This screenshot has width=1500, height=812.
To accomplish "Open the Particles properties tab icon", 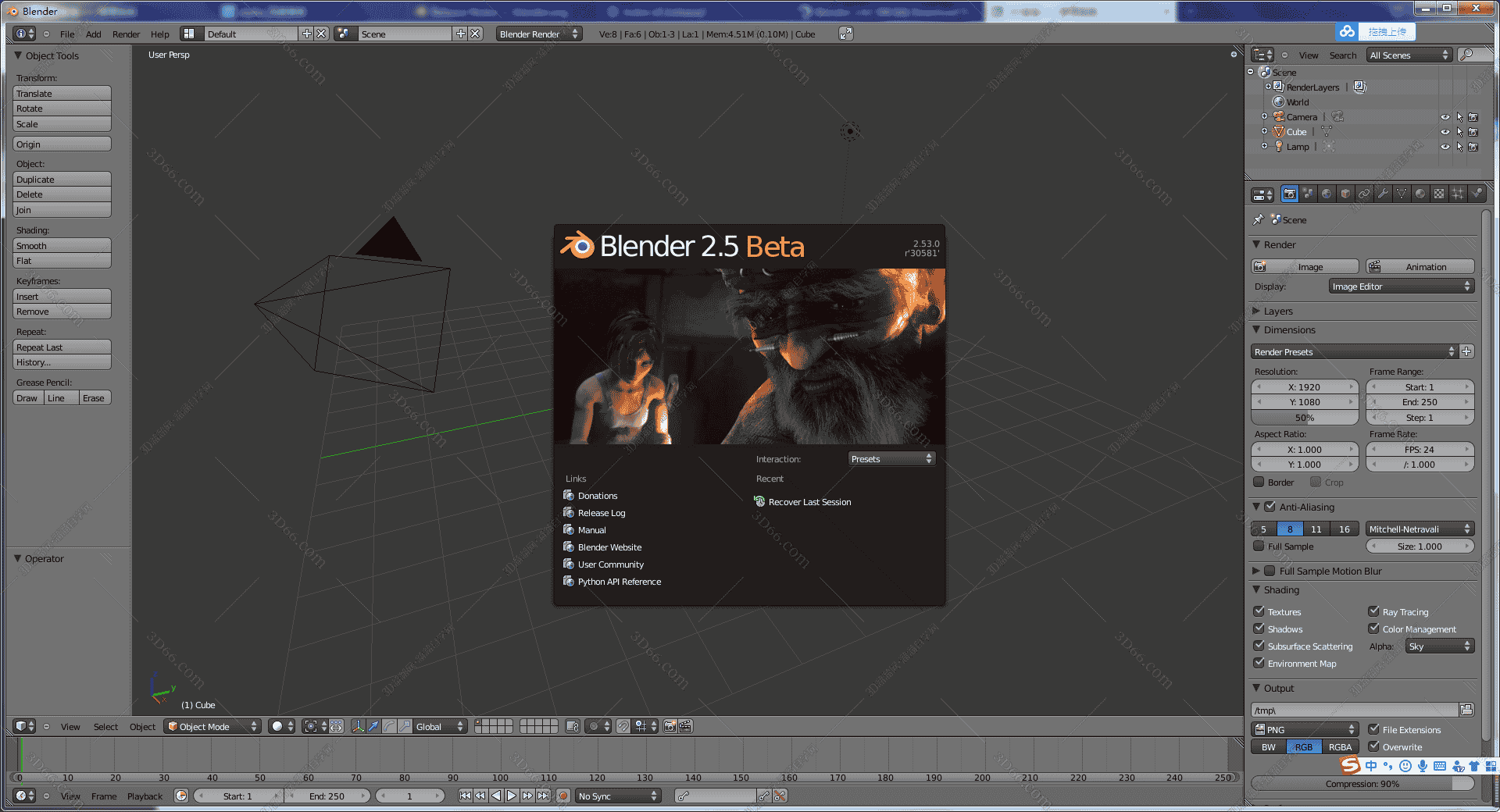I will 1458,194.
